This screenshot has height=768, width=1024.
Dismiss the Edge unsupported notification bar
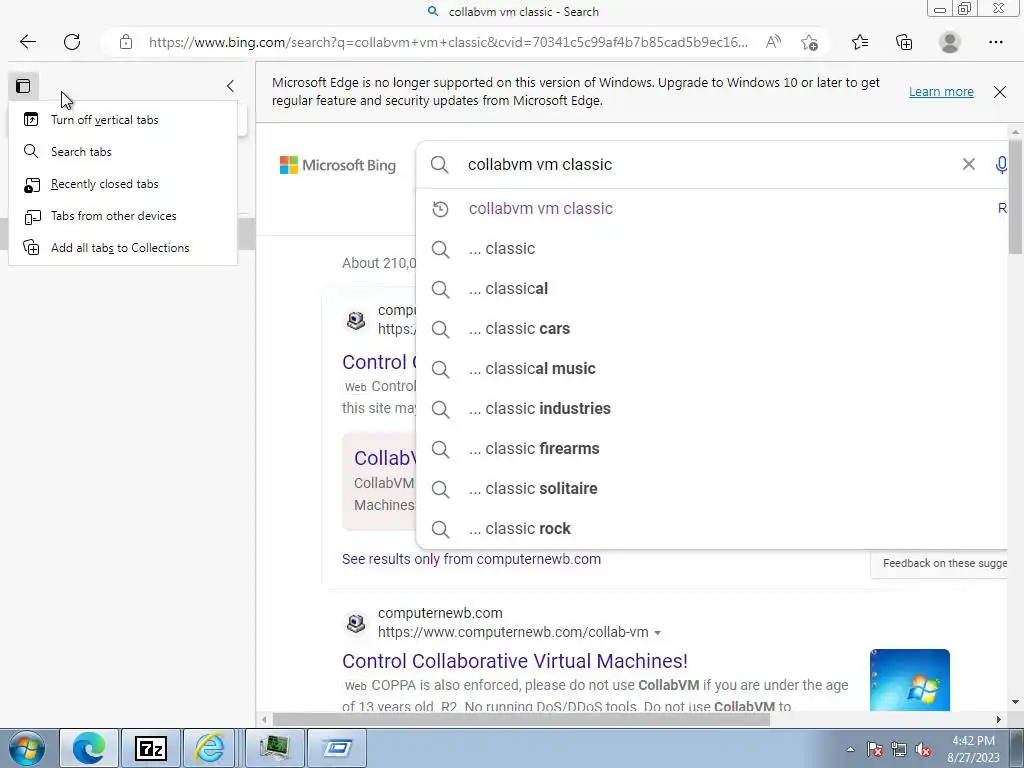pyautogui.click(x=1000, y=91)
